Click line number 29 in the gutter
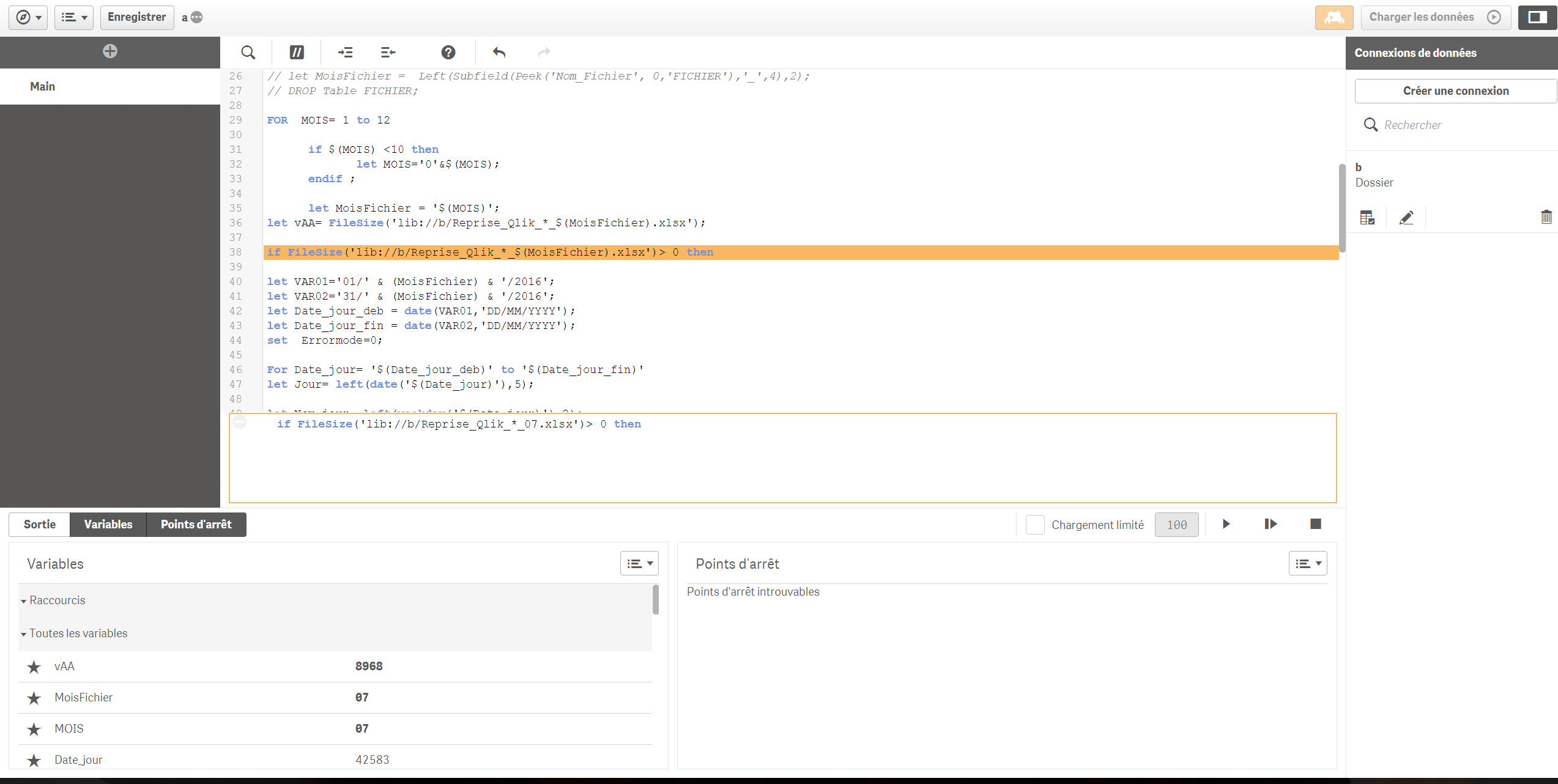1558x784 pixels. point(236,120)
